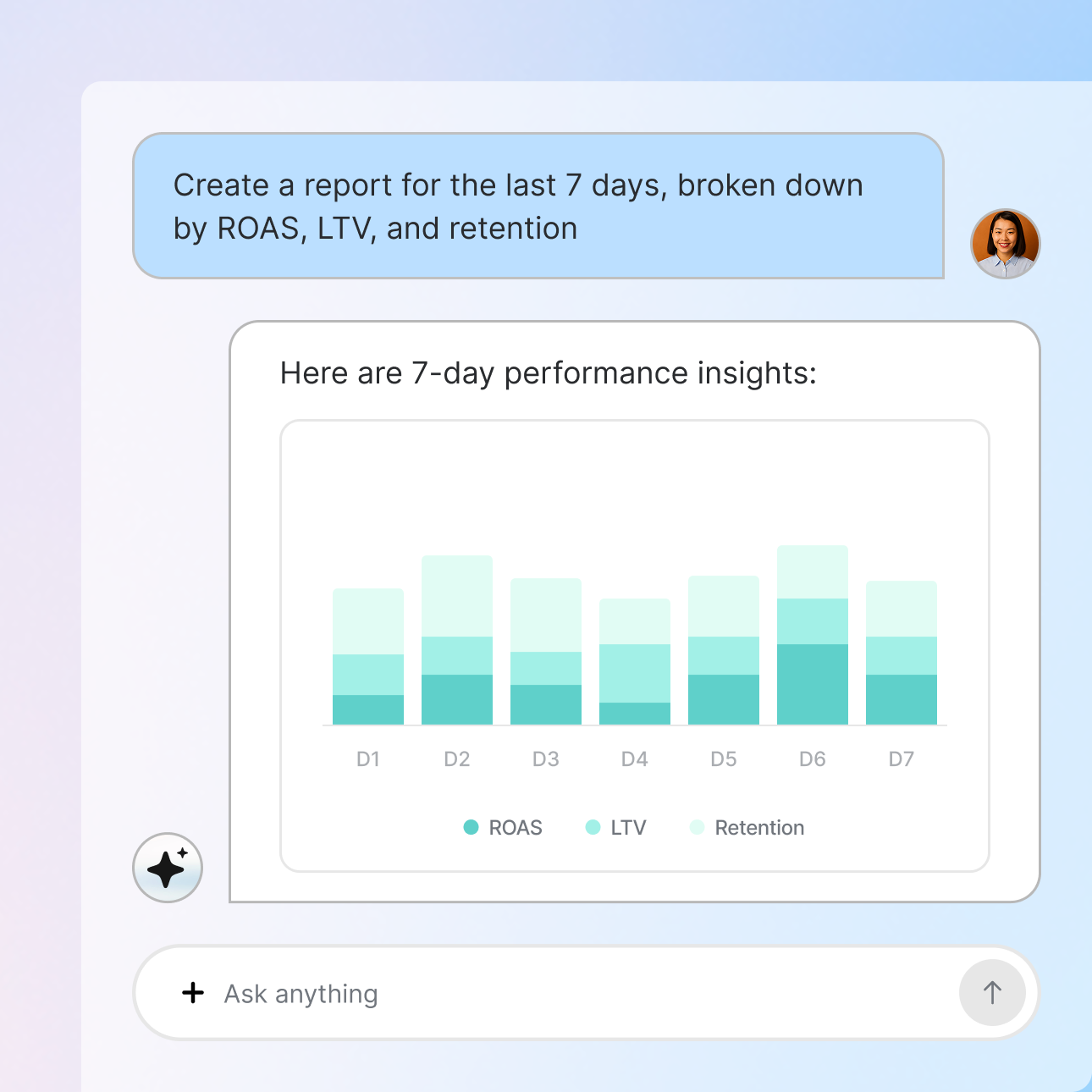Click the LTV legend dot

pyautogui.click(x=594, y=827)
